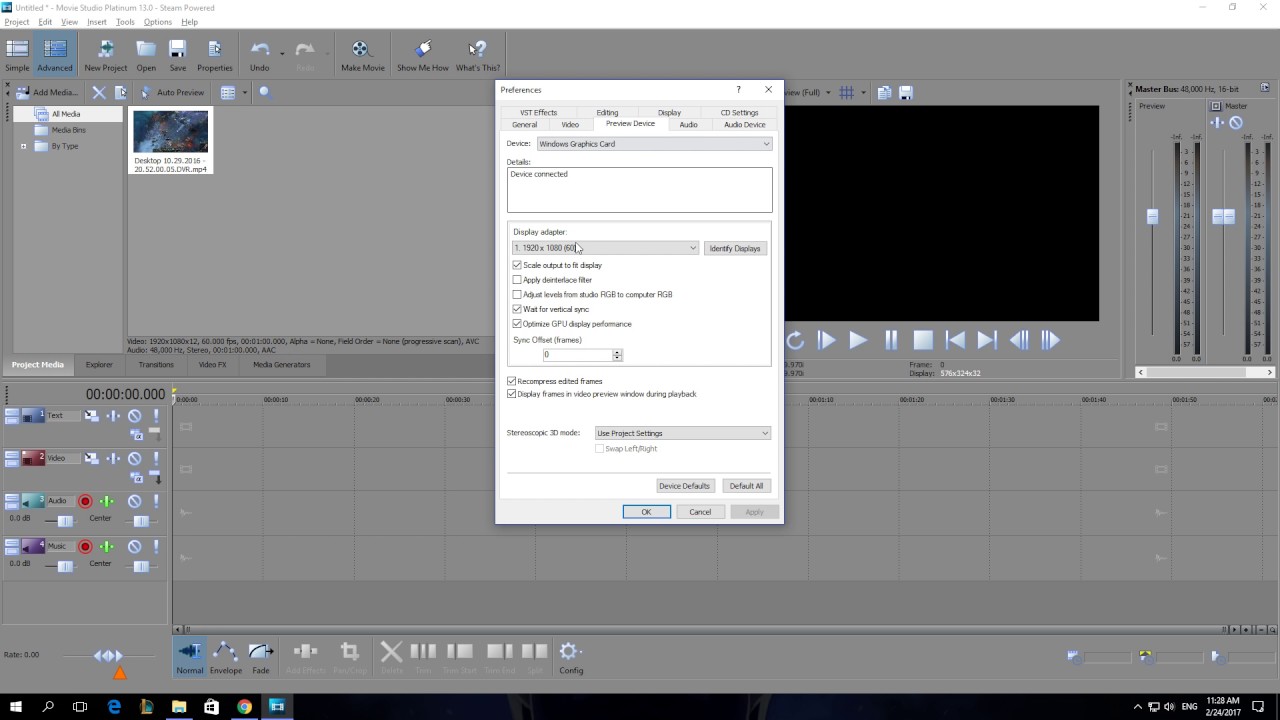Screen dimensions: 1280x720
Task: Open the Display adapter dropdown
Action: point(605,248)
